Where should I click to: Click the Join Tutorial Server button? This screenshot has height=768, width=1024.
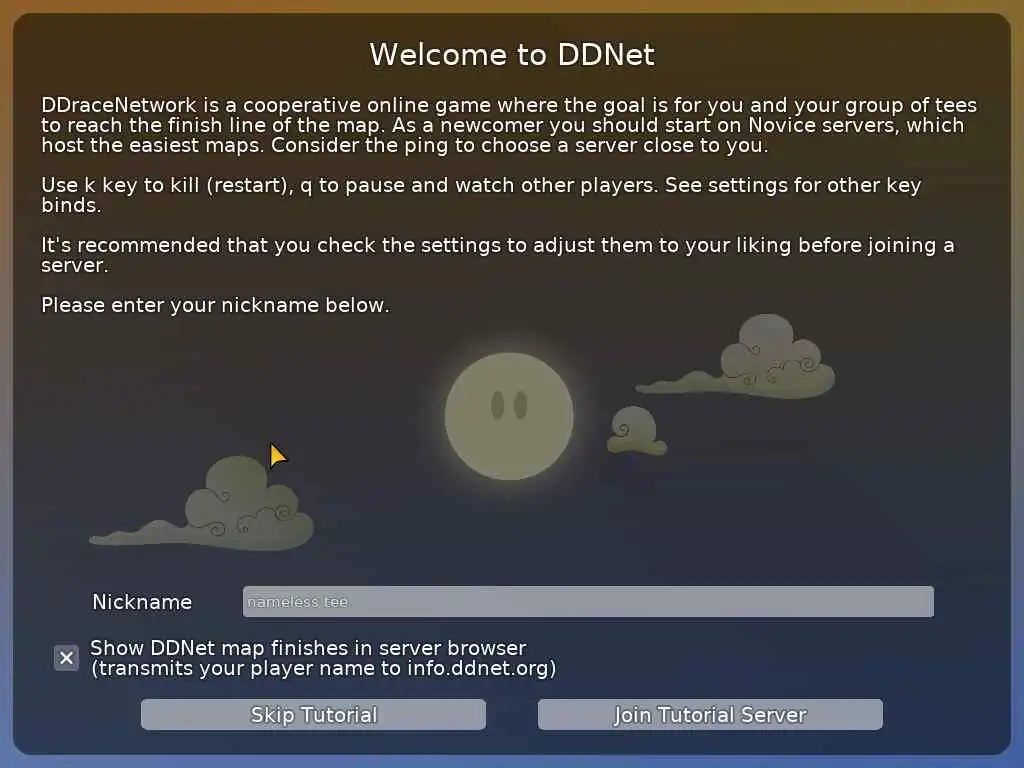pos(710,714)
